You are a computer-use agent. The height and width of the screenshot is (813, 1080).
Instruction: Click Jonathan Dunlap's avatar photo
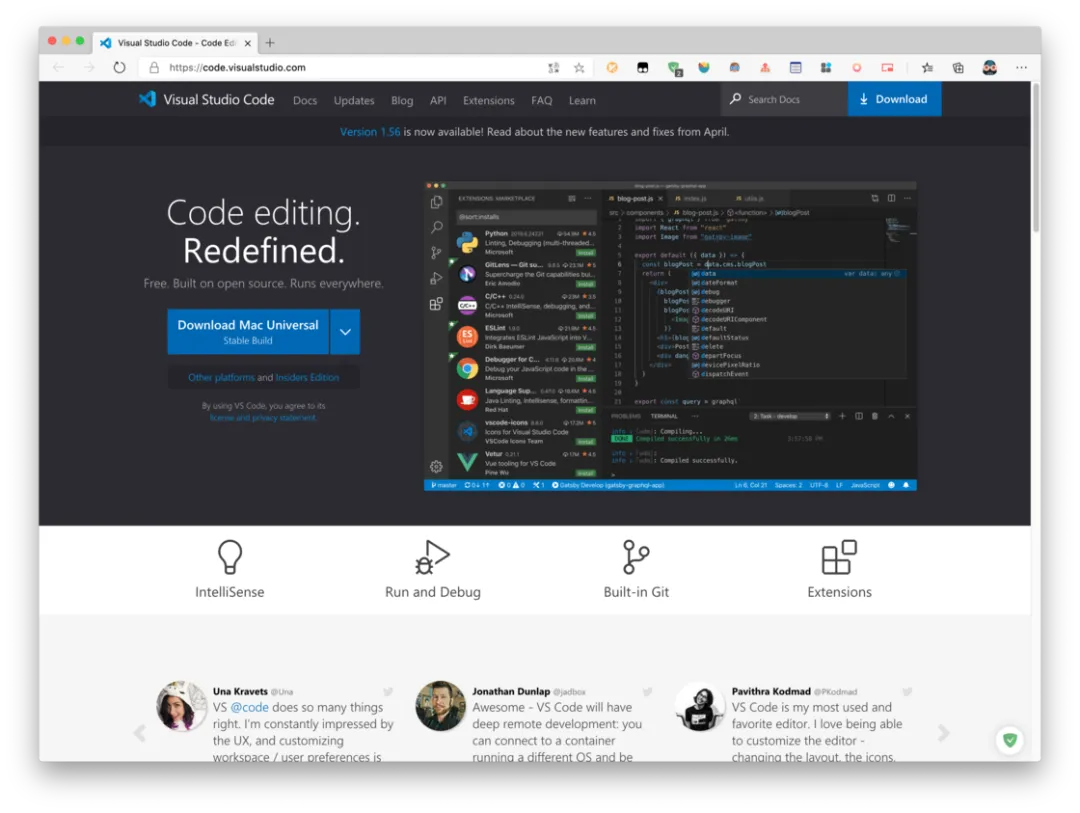(441, 706)
